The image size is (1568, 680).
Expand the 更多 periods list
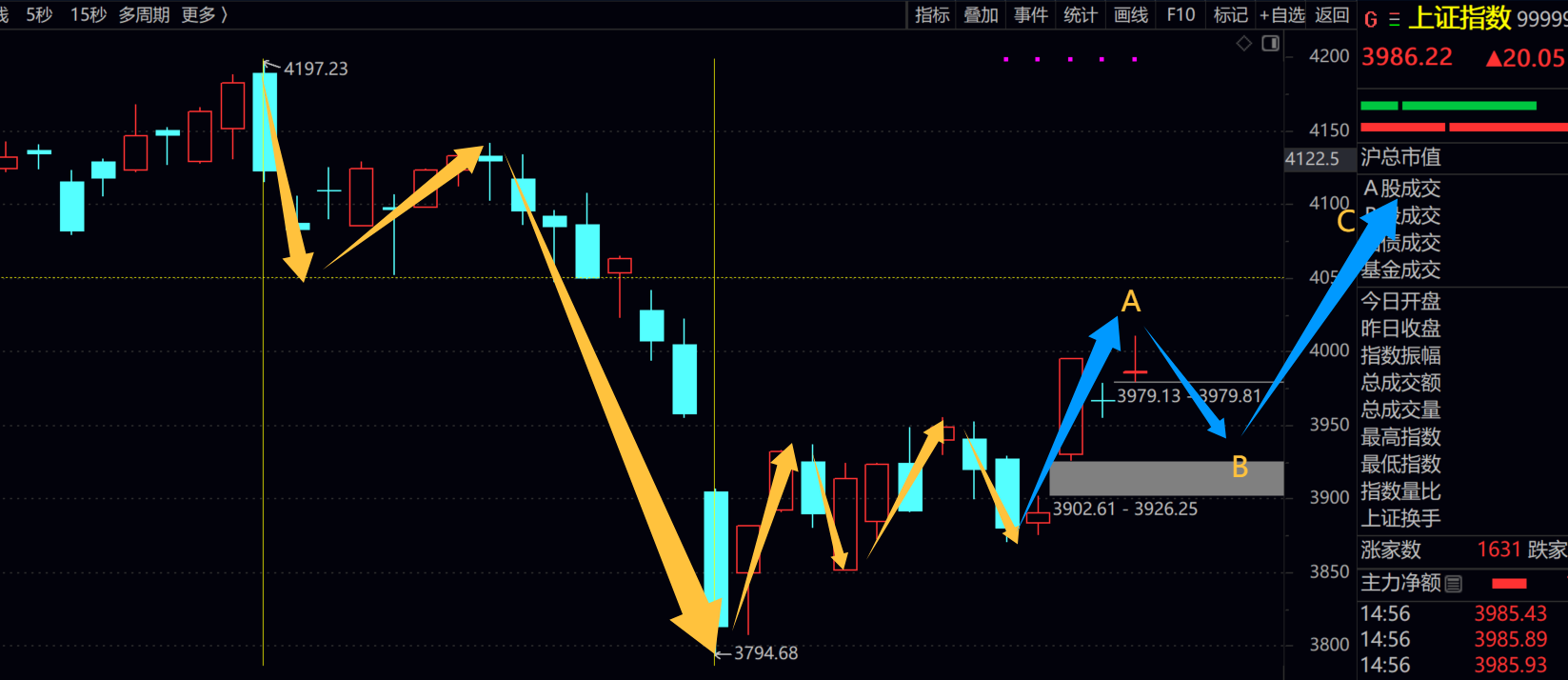coord(204,15)
